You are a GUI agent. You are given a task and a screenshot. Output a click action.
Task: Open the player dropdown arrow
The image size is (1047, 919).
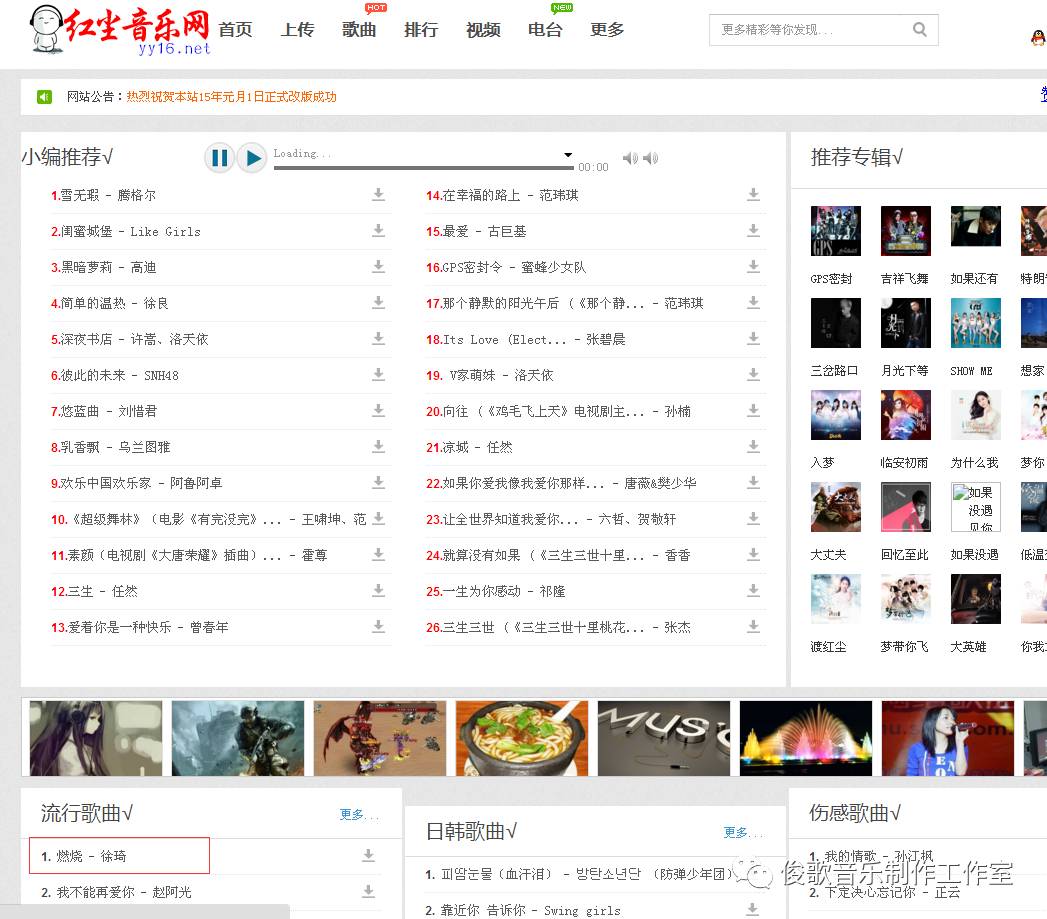coord(568,155)
